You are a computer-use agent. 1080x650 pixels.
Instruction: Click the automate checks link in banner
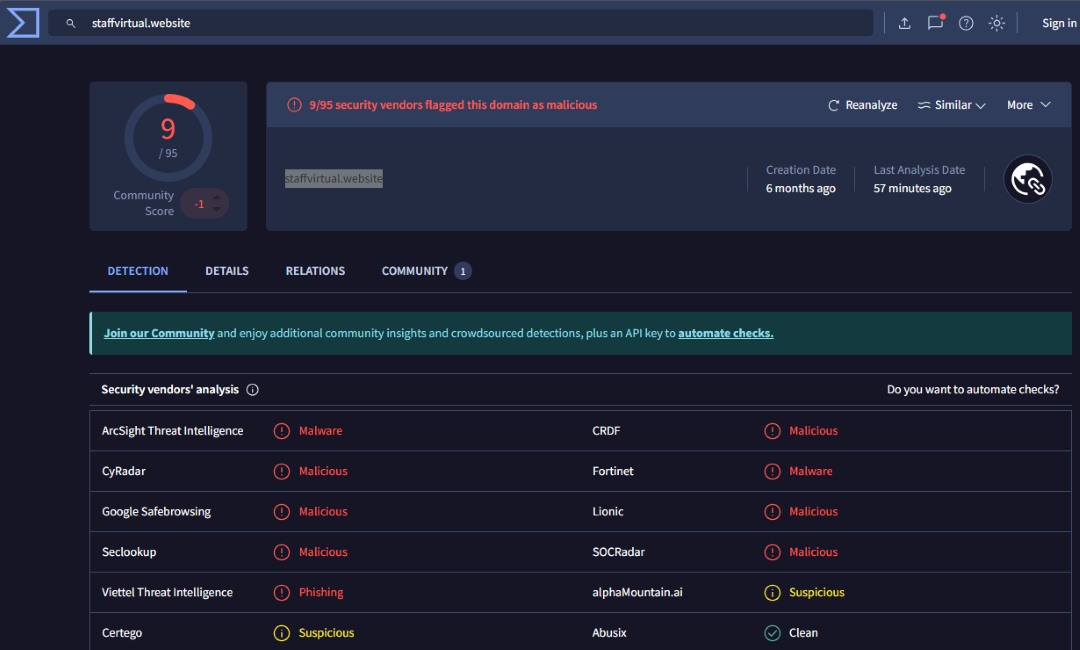pyautogui.click(x=725, y=333)
